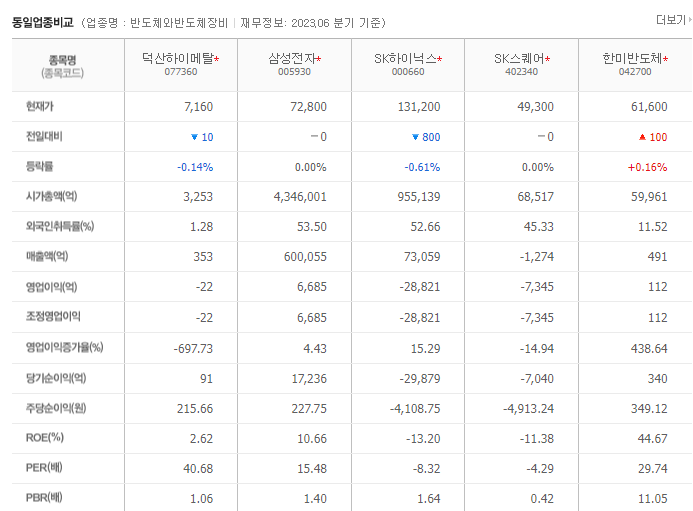Click the 등락률 row label
Viewport: 693px width, 511px height.
(x=39, y=167)
